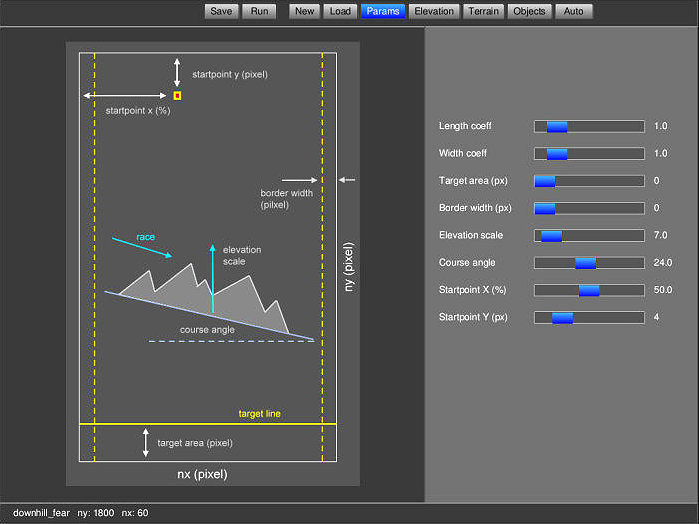Click the Startpoint Y (px) parameter label
This screenshot has height=524, width=699.
[473, 317]
